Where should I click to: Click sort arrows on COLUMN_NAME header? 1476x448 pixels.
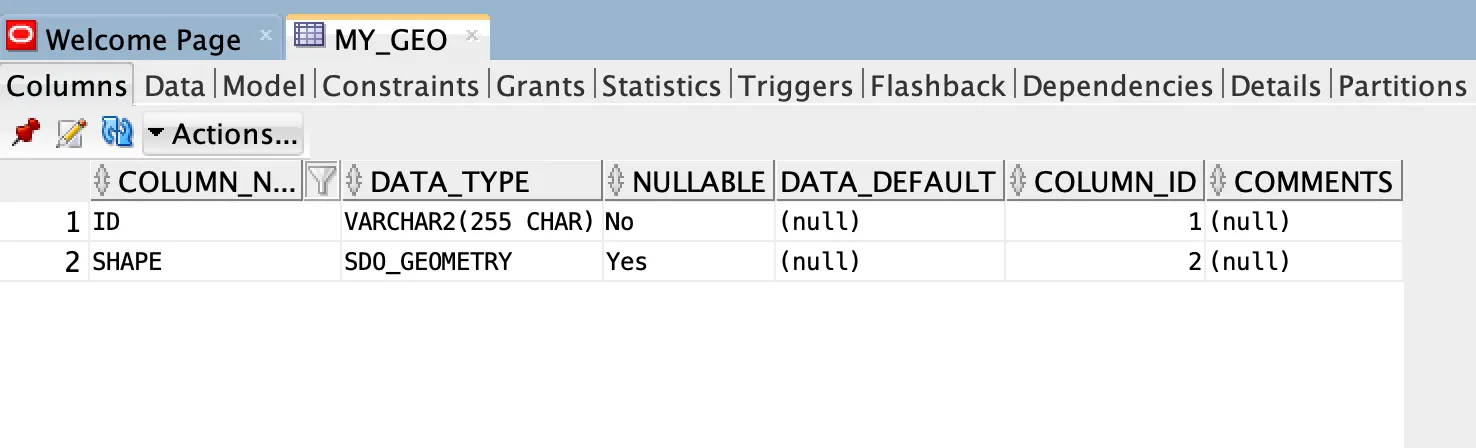coord(101,181)
